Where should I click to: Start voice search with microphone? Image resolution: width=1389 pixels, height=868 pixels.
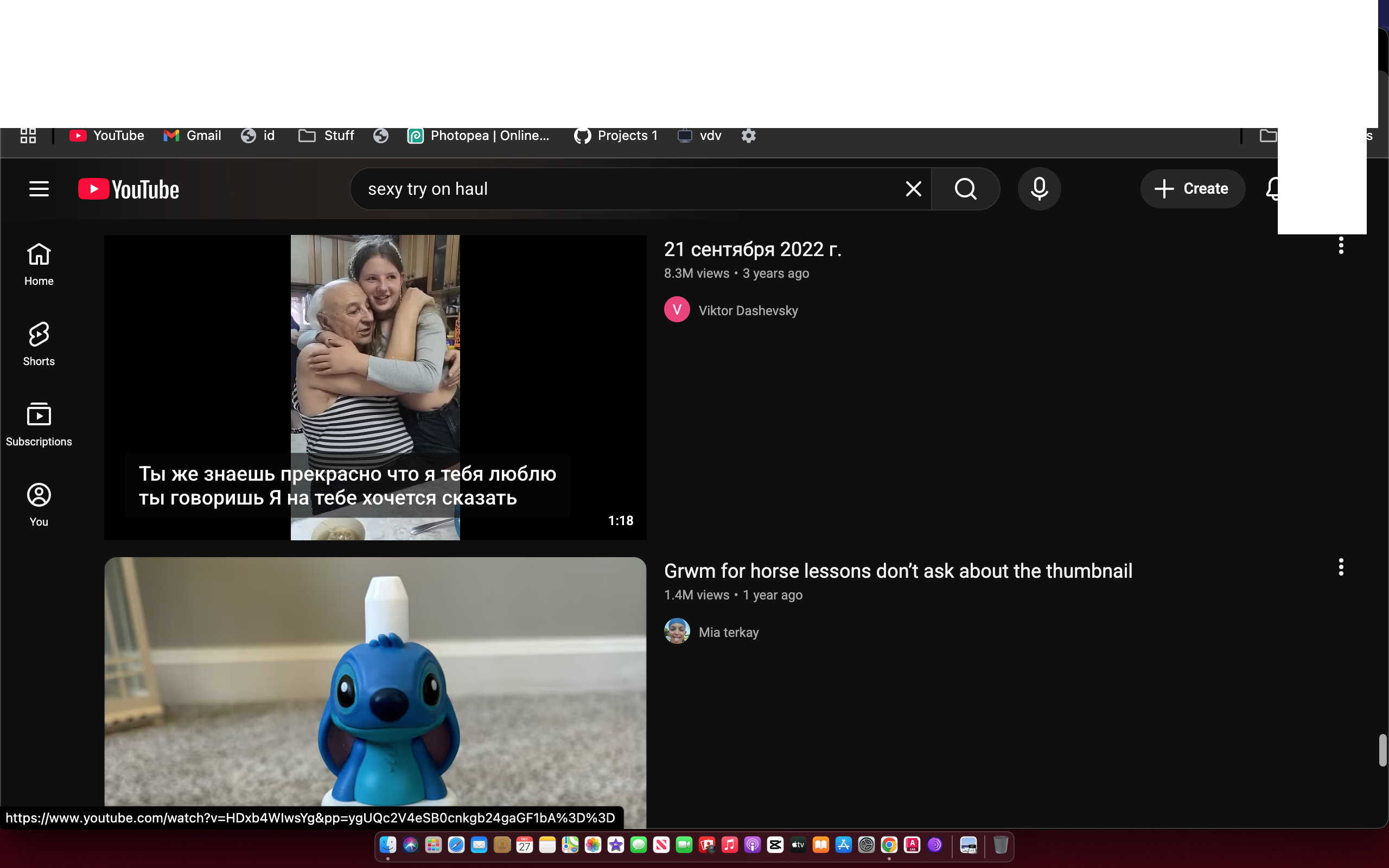click(x=1039, y=189)
